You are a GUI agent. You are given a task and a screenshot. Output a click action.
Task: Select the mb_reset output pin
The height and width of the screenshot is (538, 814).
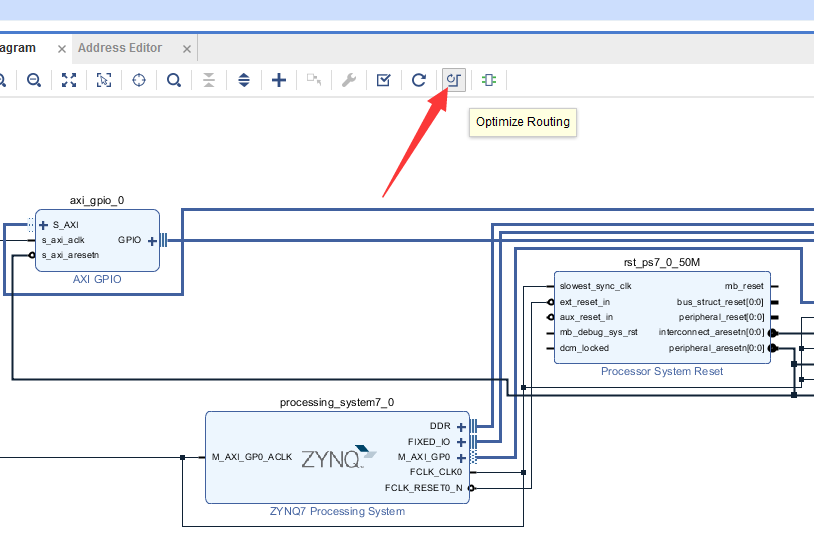[744, 286]
